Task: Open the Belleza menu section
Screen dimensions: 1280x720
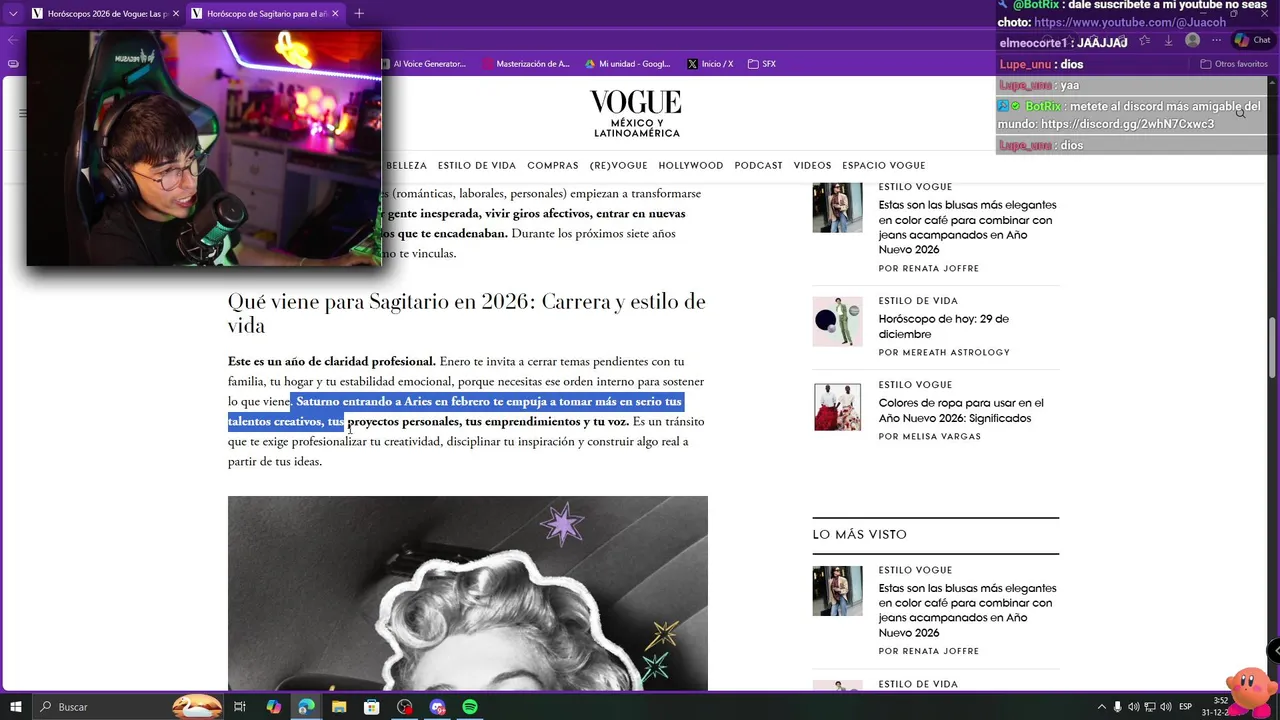Action: coord(406,166)
